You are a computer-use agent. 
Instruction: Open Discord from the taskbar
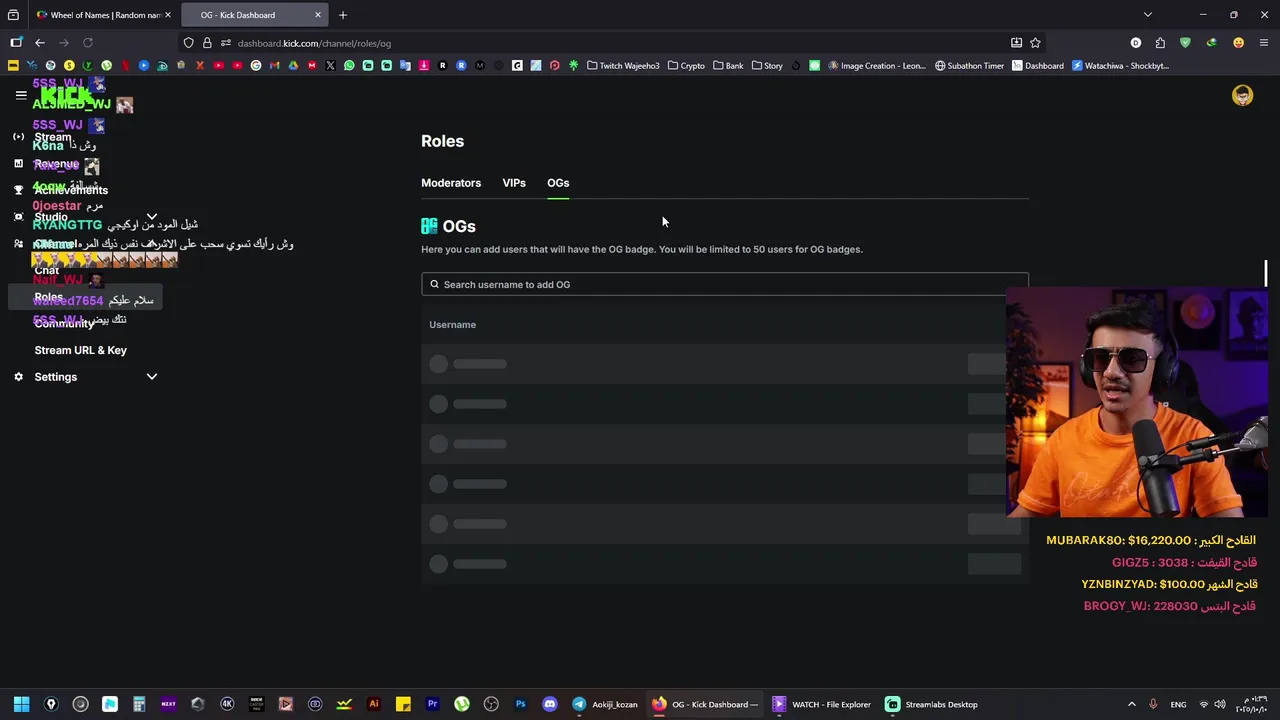click(x=549, y=704)
